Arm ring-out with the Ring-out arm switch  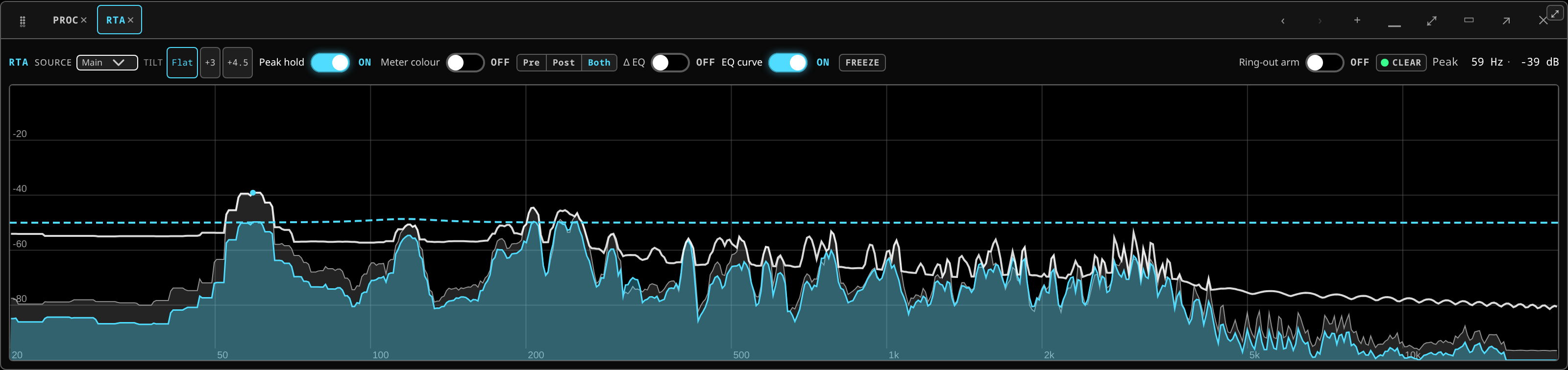click(1324, 63)
